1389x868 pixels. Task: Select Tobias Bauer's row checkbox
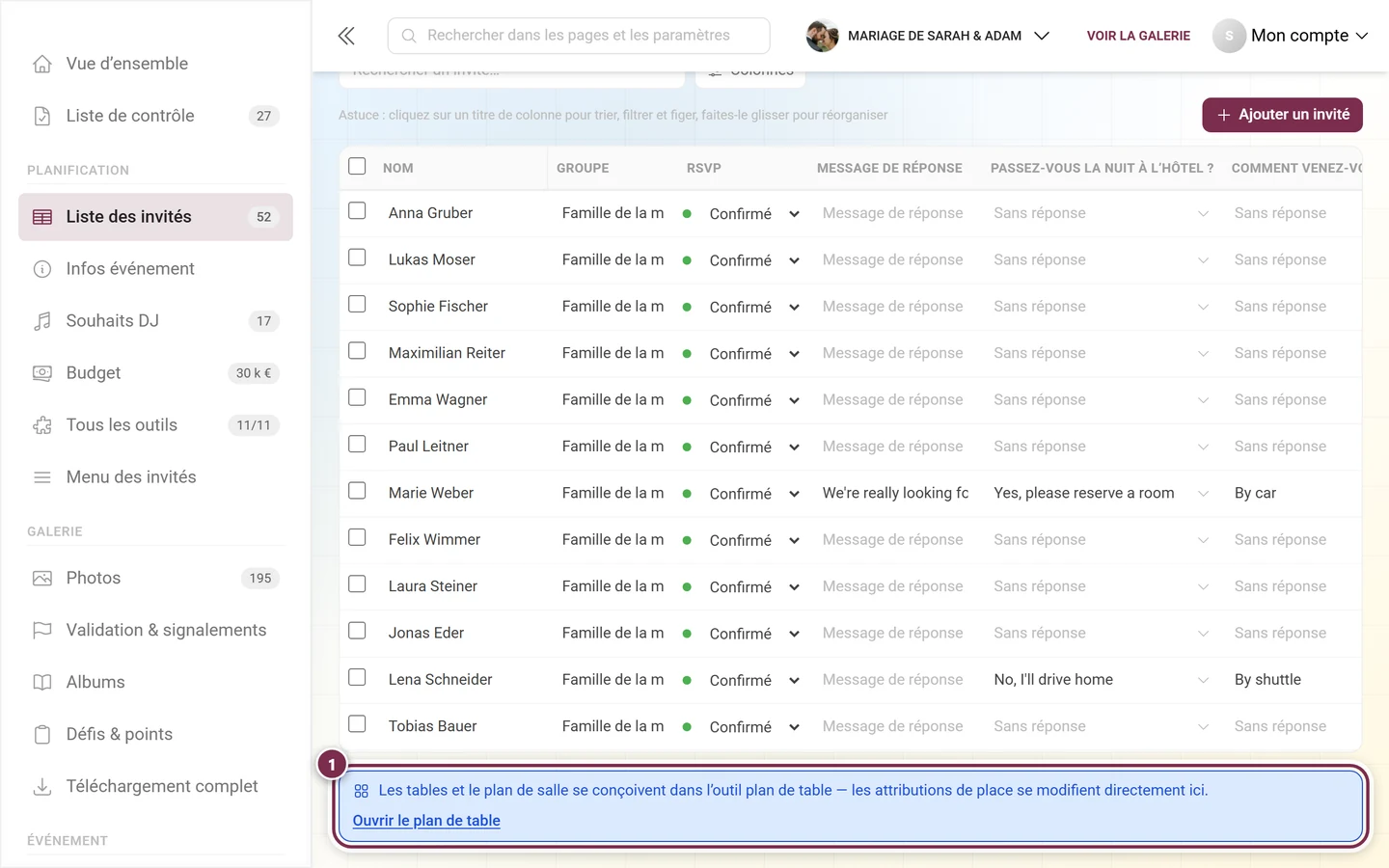[357, 723]
